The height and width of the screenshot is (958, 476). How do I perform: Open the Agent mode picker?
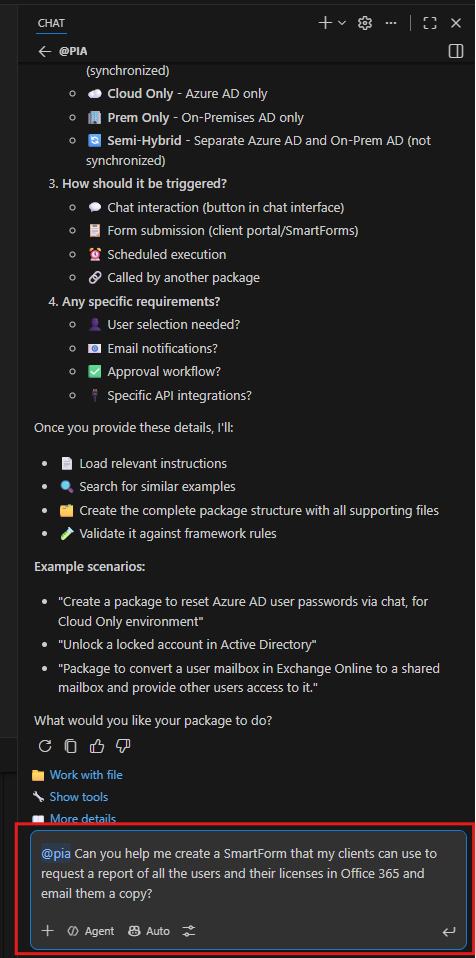pos(91,931)
